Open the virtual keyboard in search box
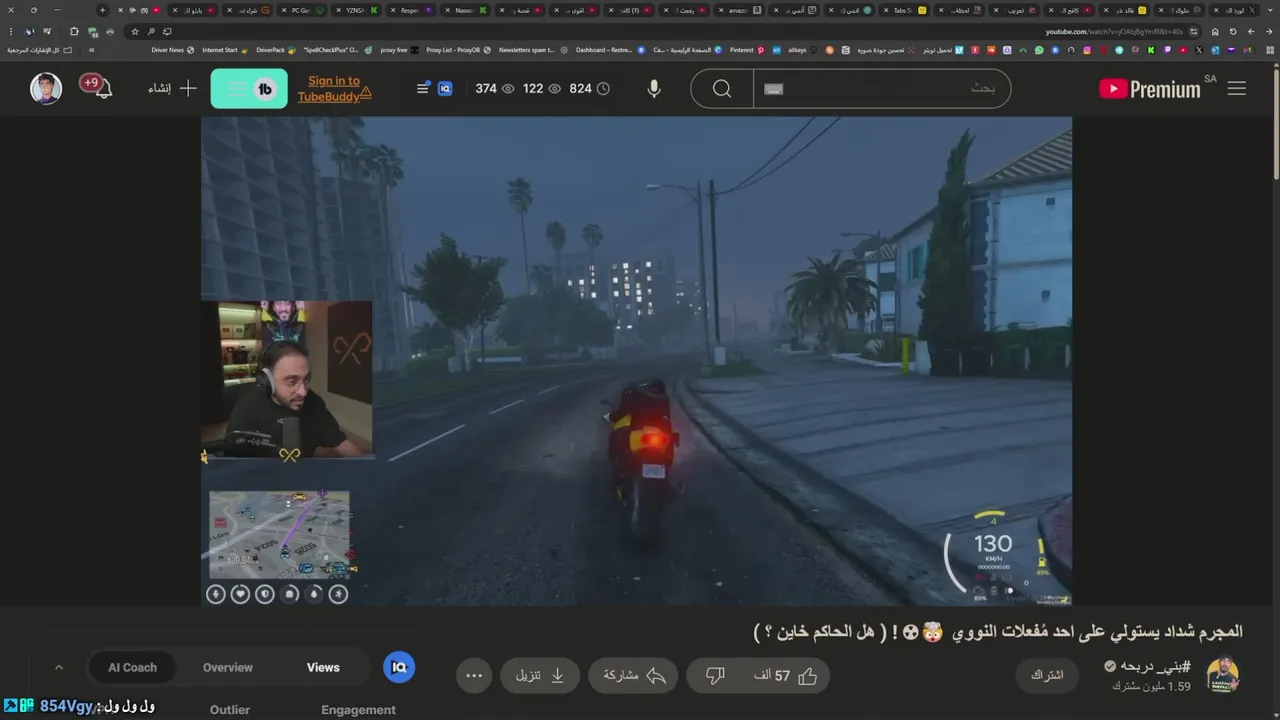This screenshot has height=720, width=1280. [773, 88]
